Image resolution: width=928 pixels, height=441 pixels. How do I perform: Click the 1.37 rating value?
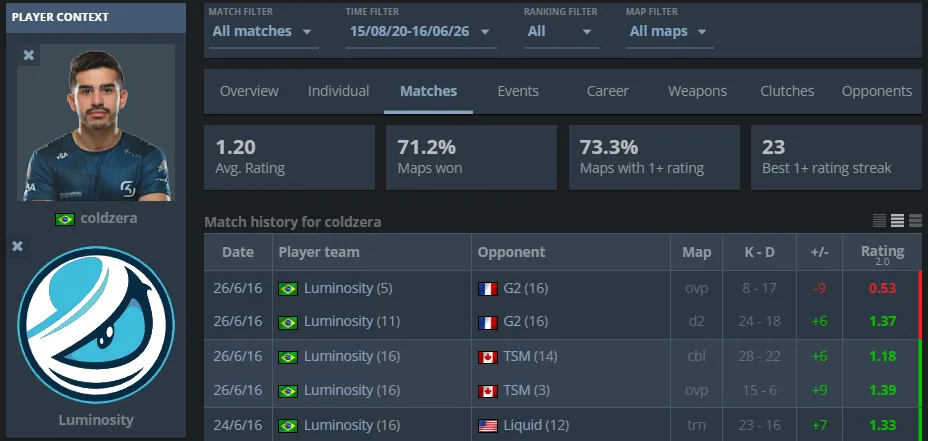(882, 323)
